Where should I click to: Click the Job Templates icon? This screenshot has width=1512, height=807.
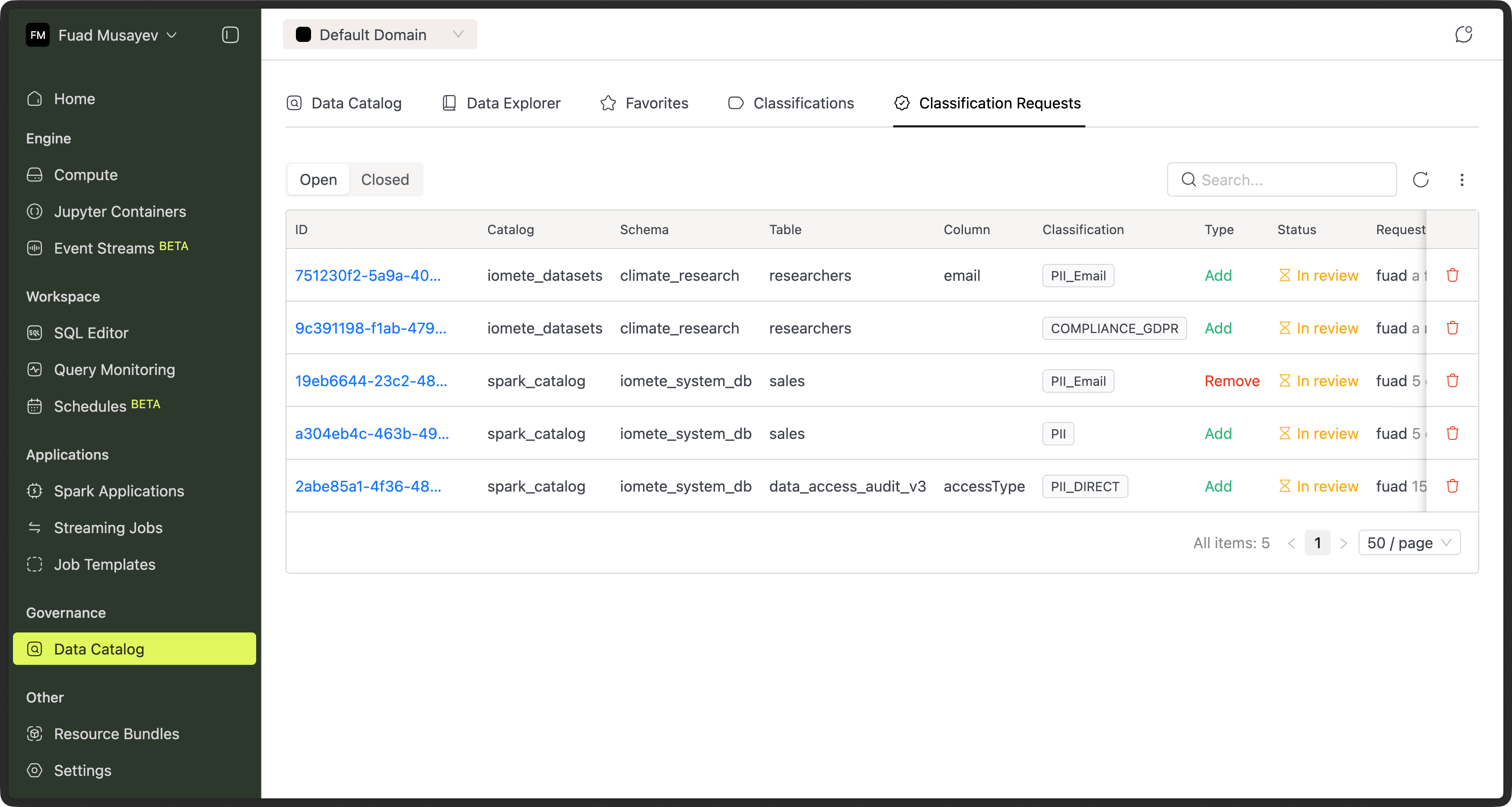pos(35,565)
